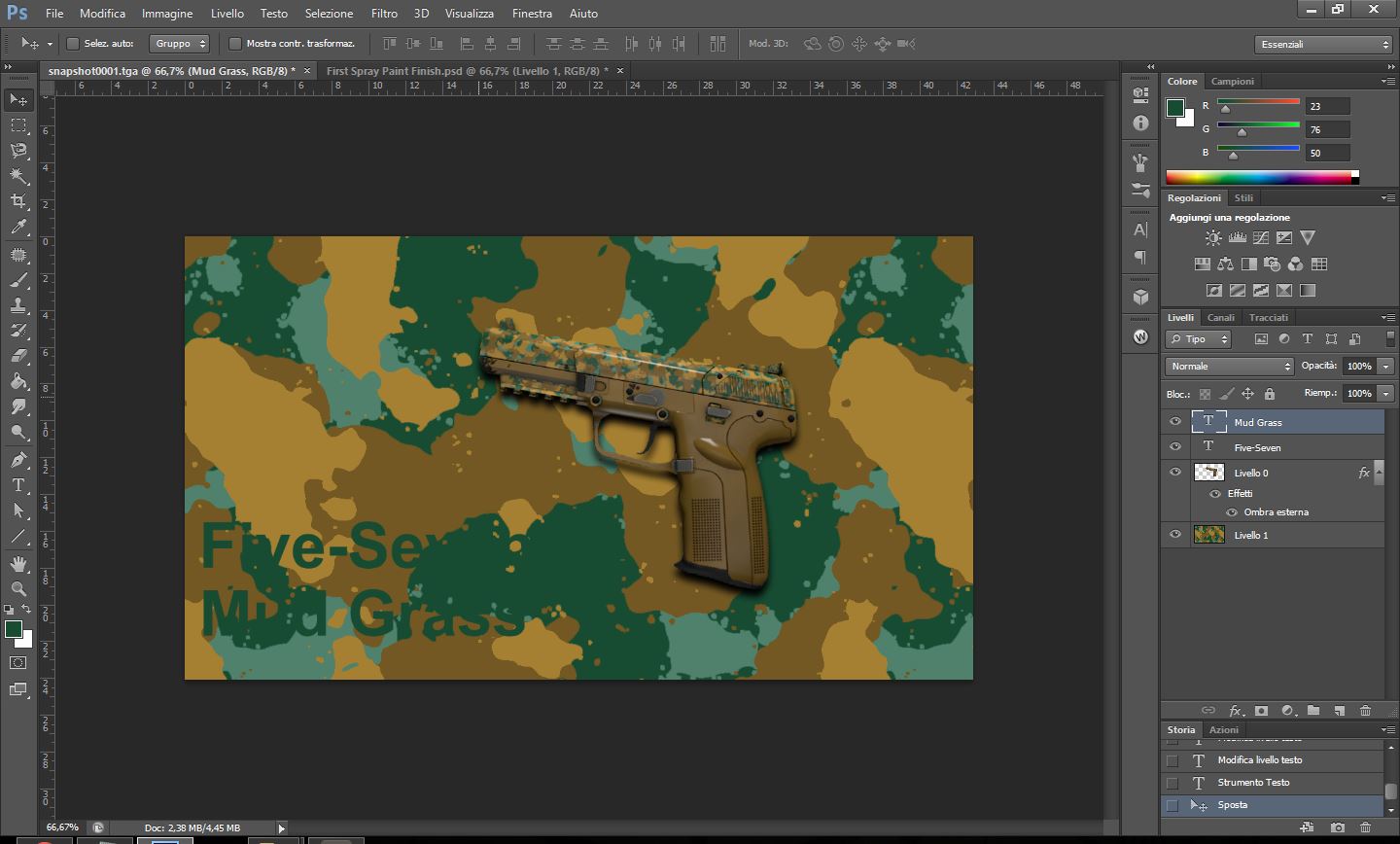Click the foreground color swatch in toolbar
Viewport: 1400px width, 844px height.
14,630
